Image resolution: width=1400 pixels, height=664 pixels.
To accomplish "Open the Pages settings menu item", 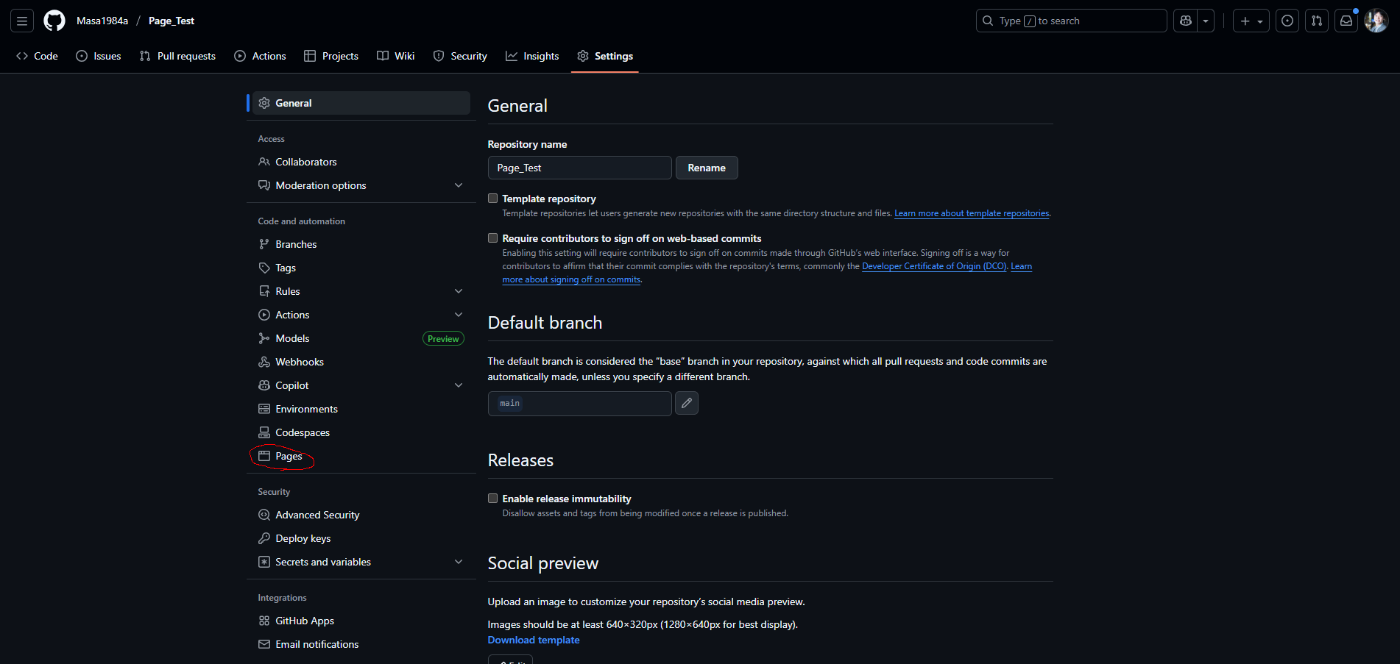I will [288, 456].
